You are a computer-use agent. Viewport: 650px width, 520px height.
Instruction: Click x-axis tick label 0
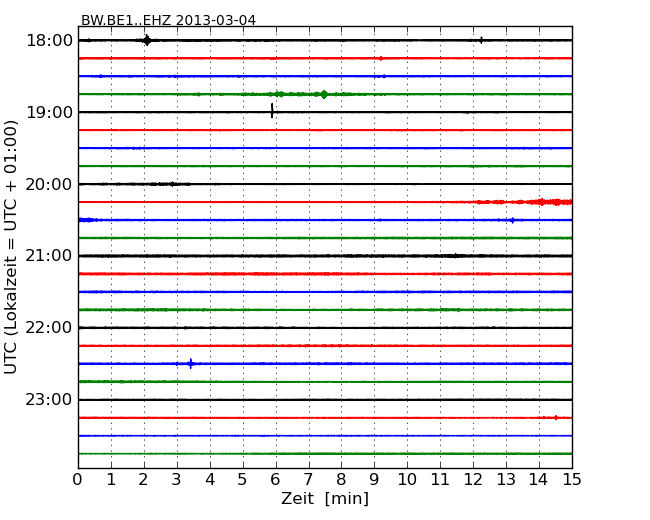tap(78, 479)
